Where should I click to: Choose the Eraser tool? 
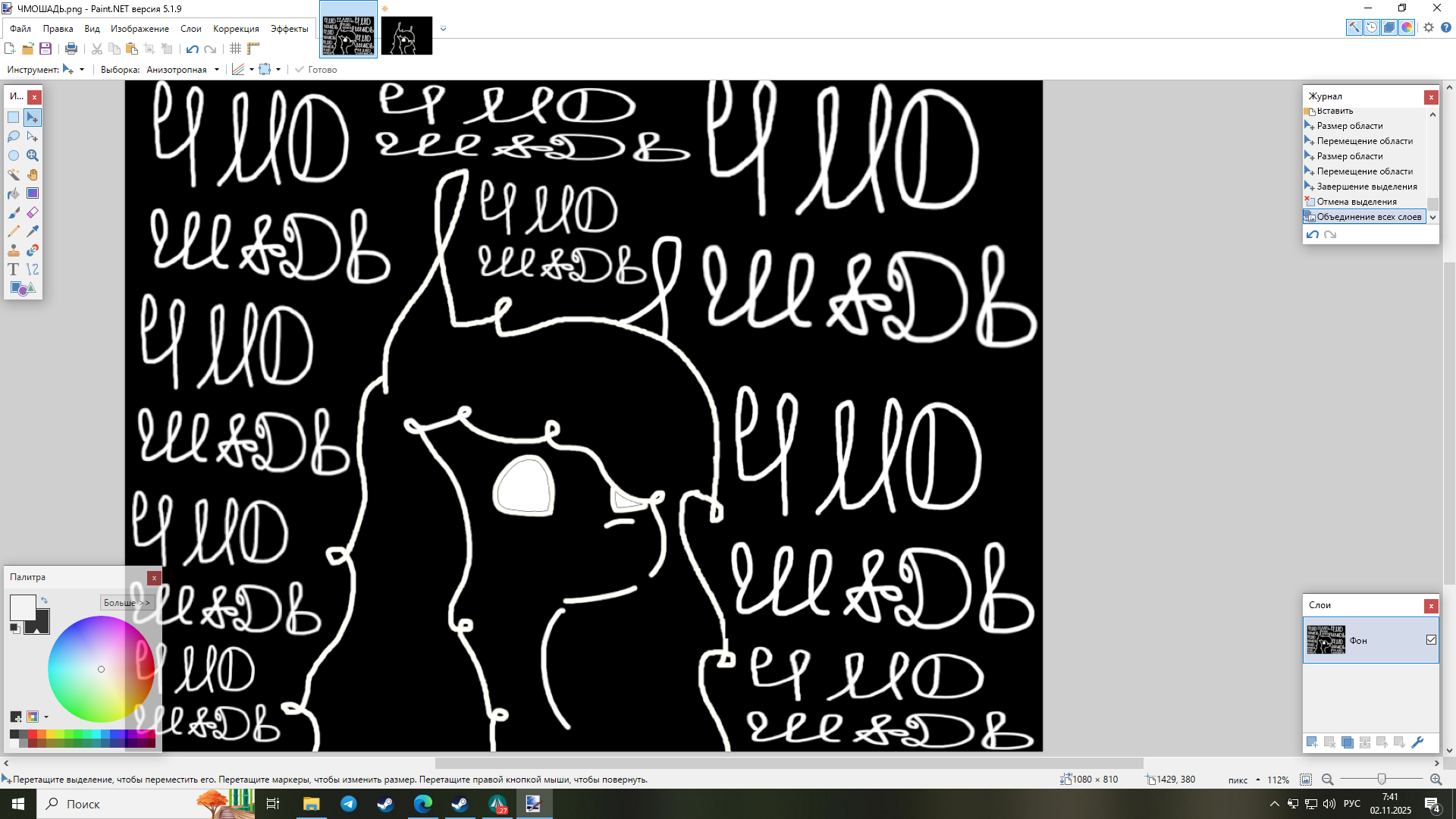[33, 212]
